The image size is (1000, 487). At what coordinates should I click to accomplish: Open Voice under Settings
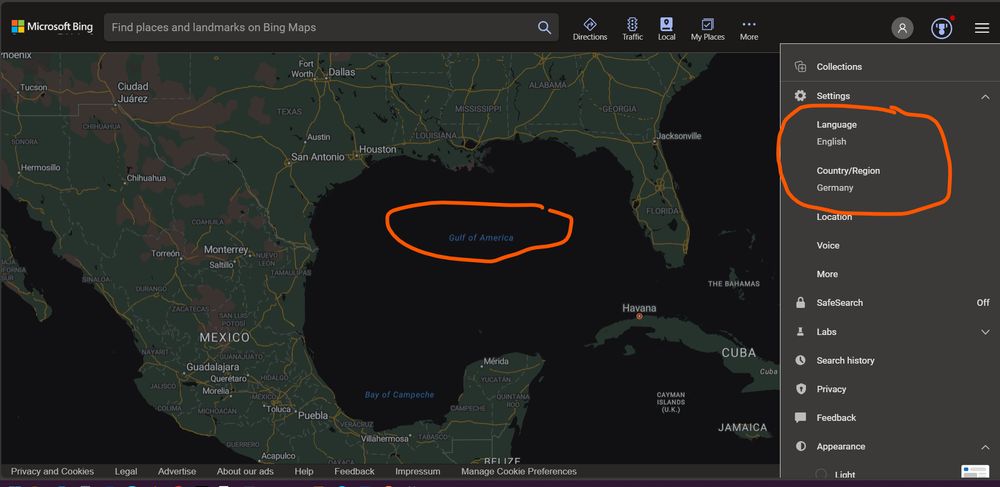pos(828,245)
